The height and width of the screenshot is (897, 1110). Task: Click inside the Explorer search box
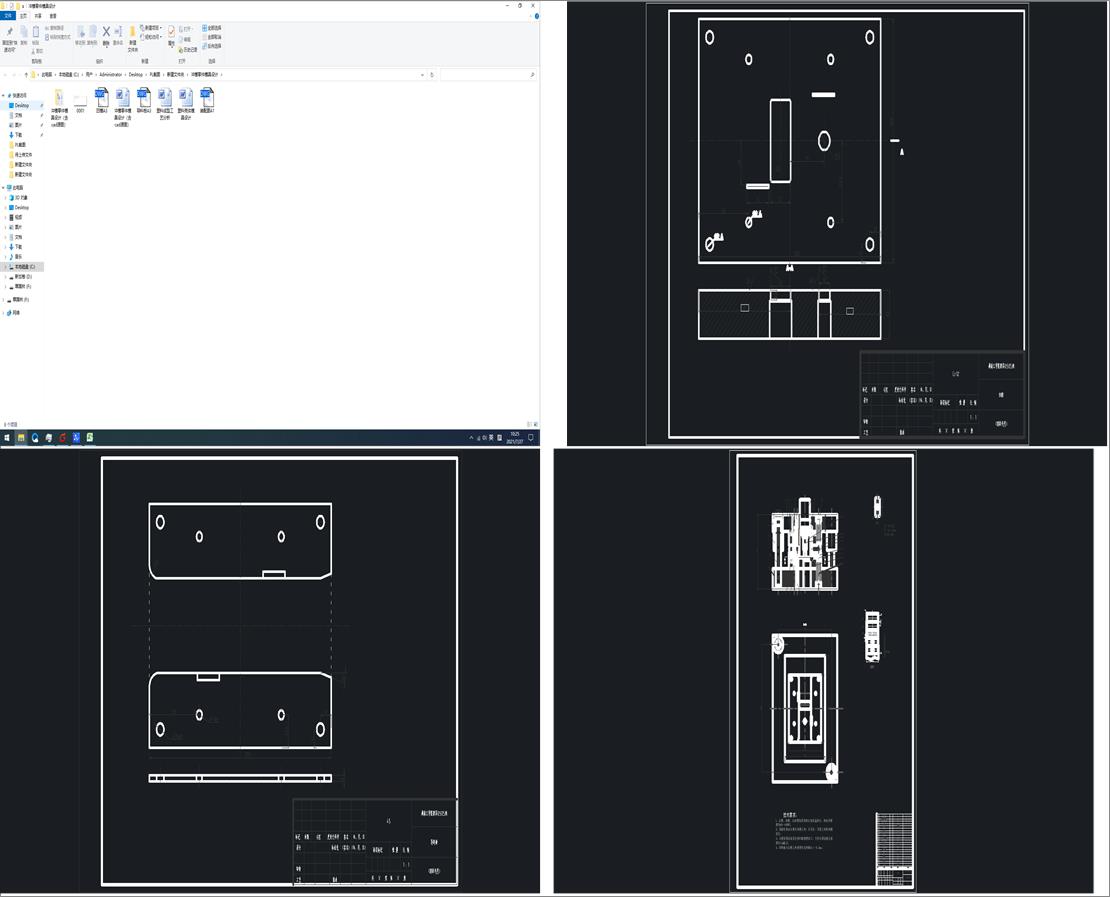tap(488, 74)
